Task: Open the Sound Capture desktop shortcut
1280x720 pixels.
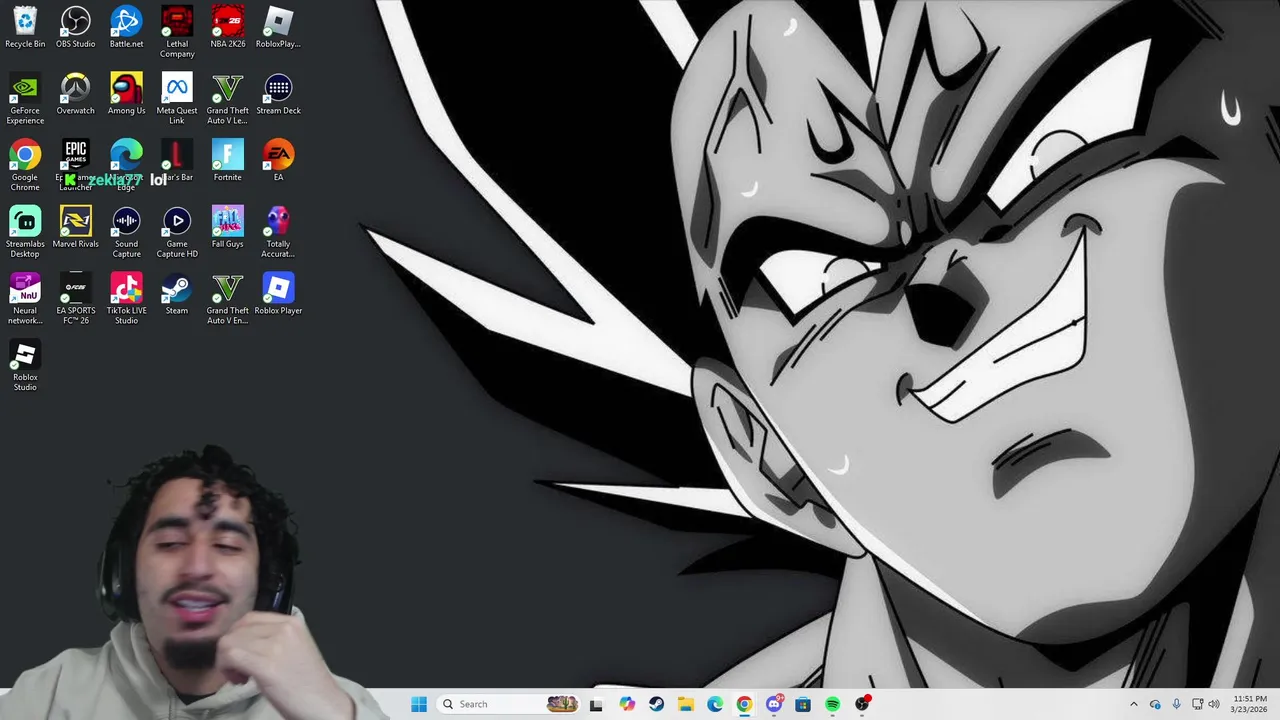Action: [x=126, y=232]
